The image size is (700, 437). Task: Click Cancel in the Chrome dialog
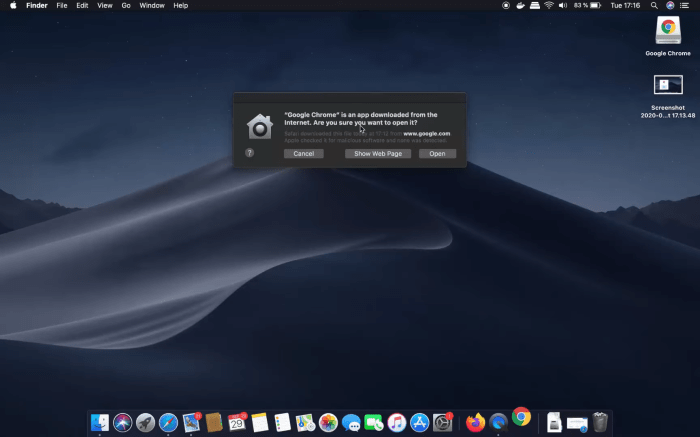coord(304,154)
